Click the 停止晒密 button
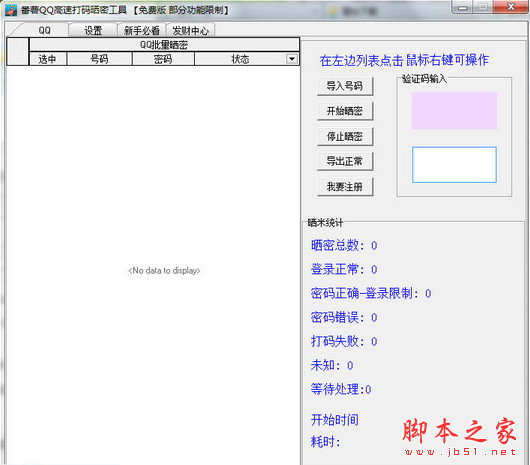 [x=345, y=137]
